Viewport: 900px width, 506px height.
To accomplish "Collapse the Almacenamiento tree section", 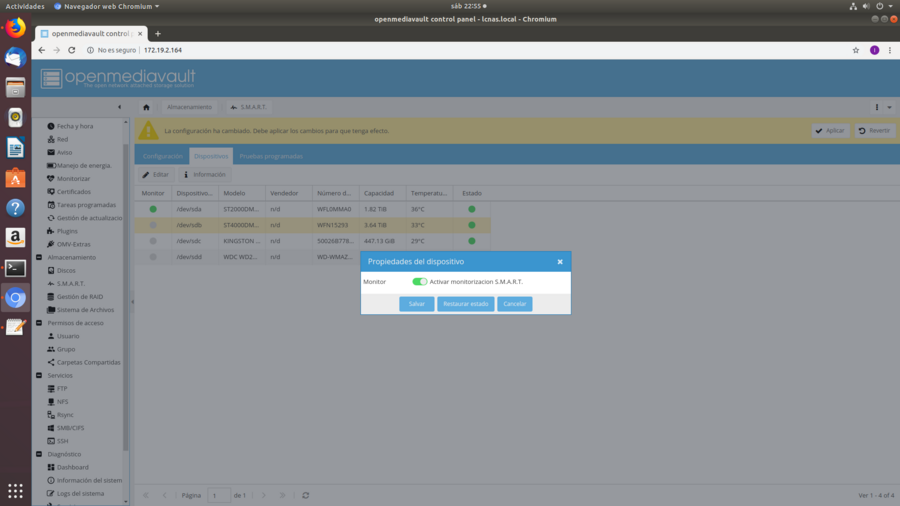I will pyautogui.click(x=39, y=257).
